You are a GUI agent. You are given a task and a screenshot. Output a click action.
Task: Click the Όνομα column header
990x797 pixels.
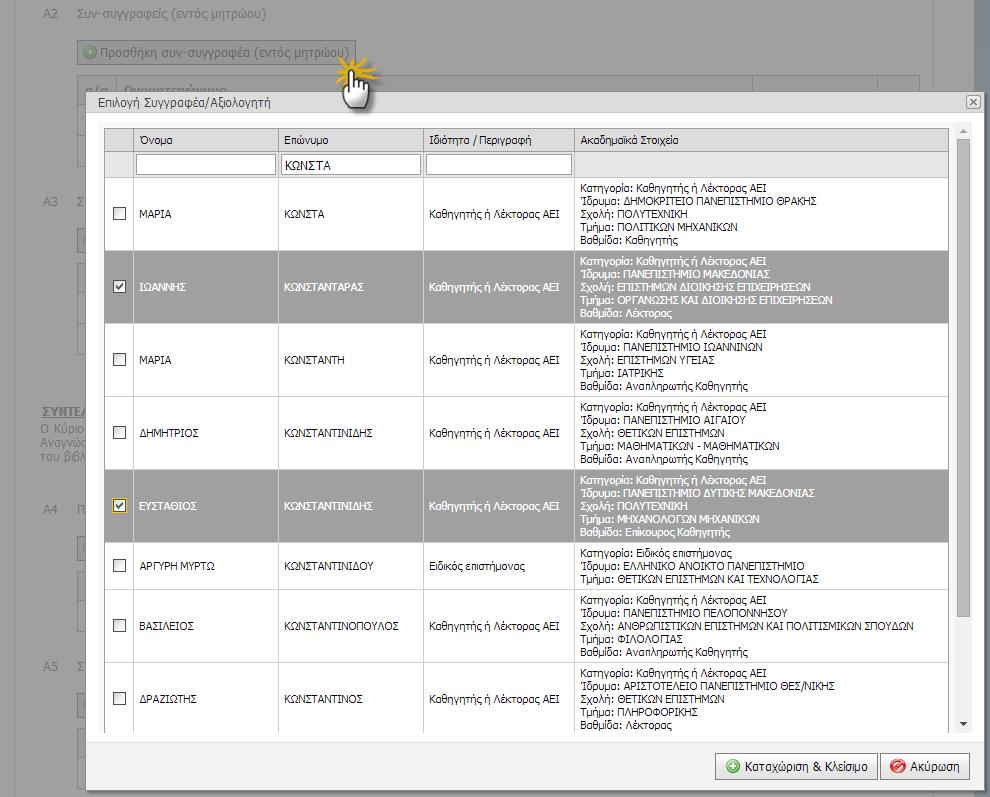pyautogui.click(x=206, y=140)
